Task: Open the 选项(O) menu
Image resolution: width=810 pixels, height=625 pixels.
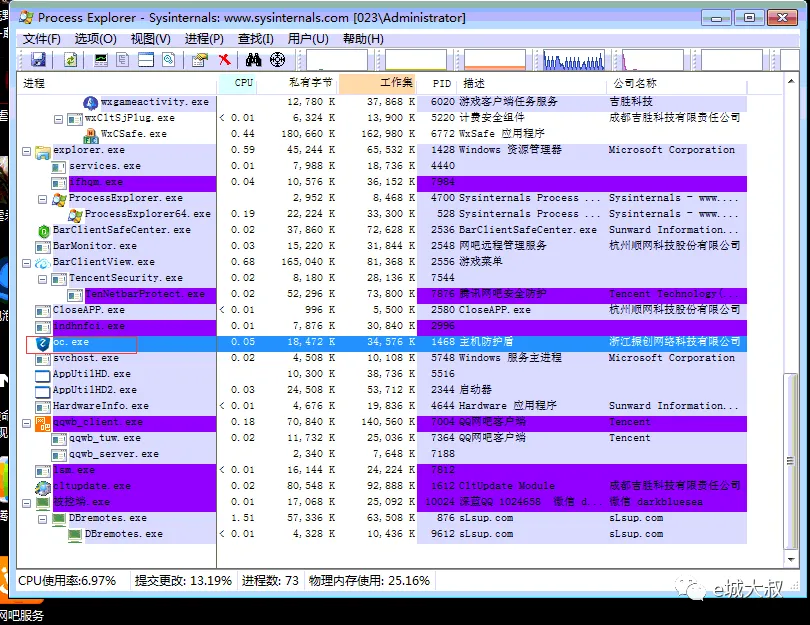Action: click(x=96, y=39)
